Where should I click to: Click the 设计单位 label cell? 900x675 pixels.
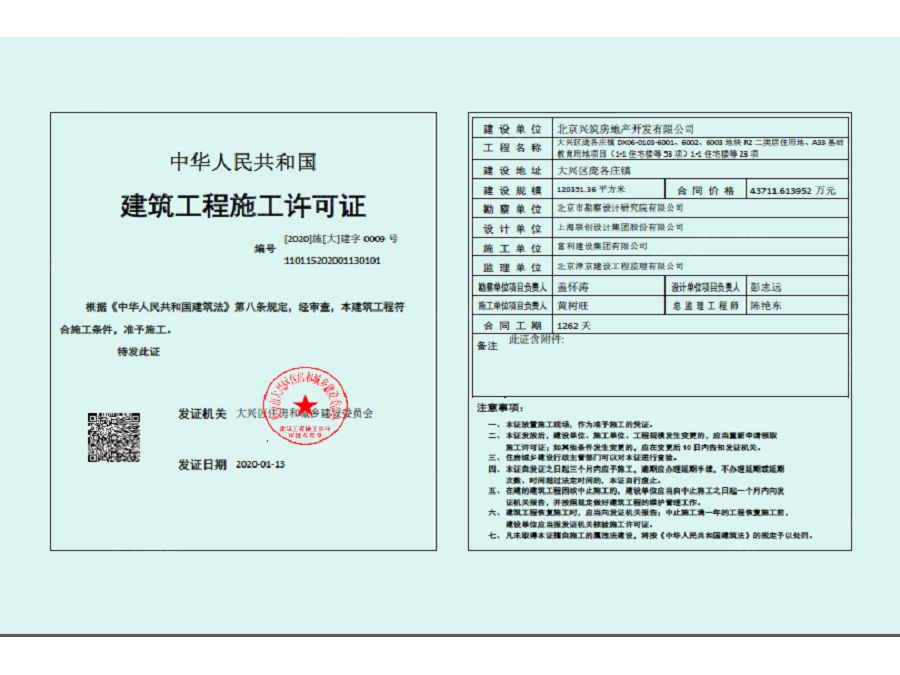click(x=512, y=228)
